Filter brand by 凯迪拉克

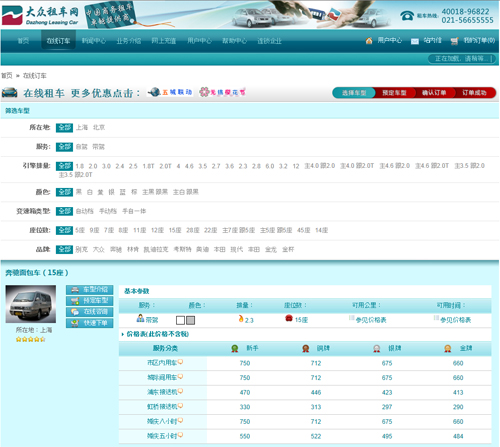point(156,249)
